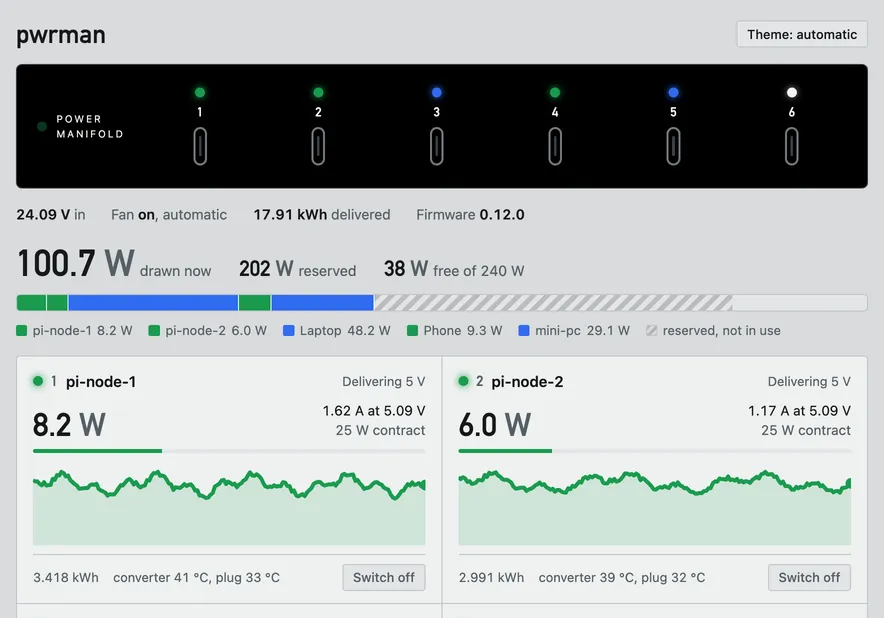Click 1.62 A at 5.09 V reading
Image resolution: width=884 pixels, height=618 pixels.
tap(374, 410)
